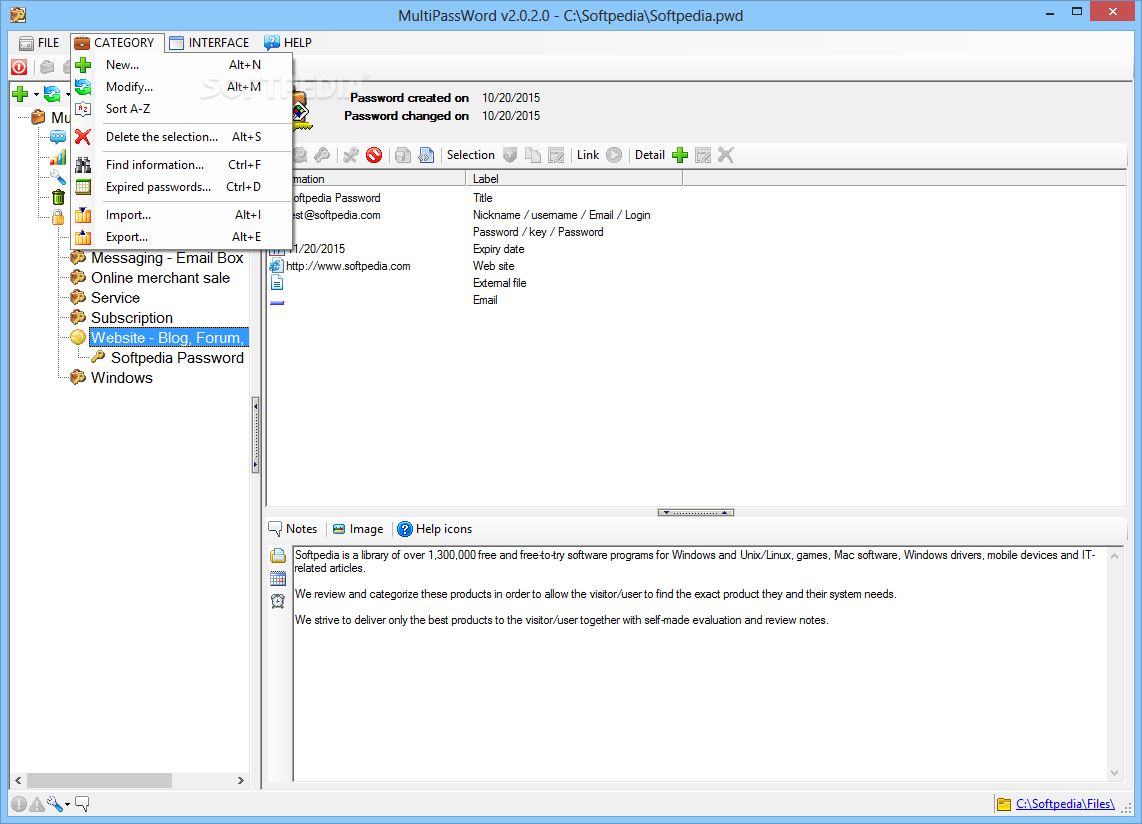Select the green trash bin node in tree
1142x824 pixels.
coord(58,197)
